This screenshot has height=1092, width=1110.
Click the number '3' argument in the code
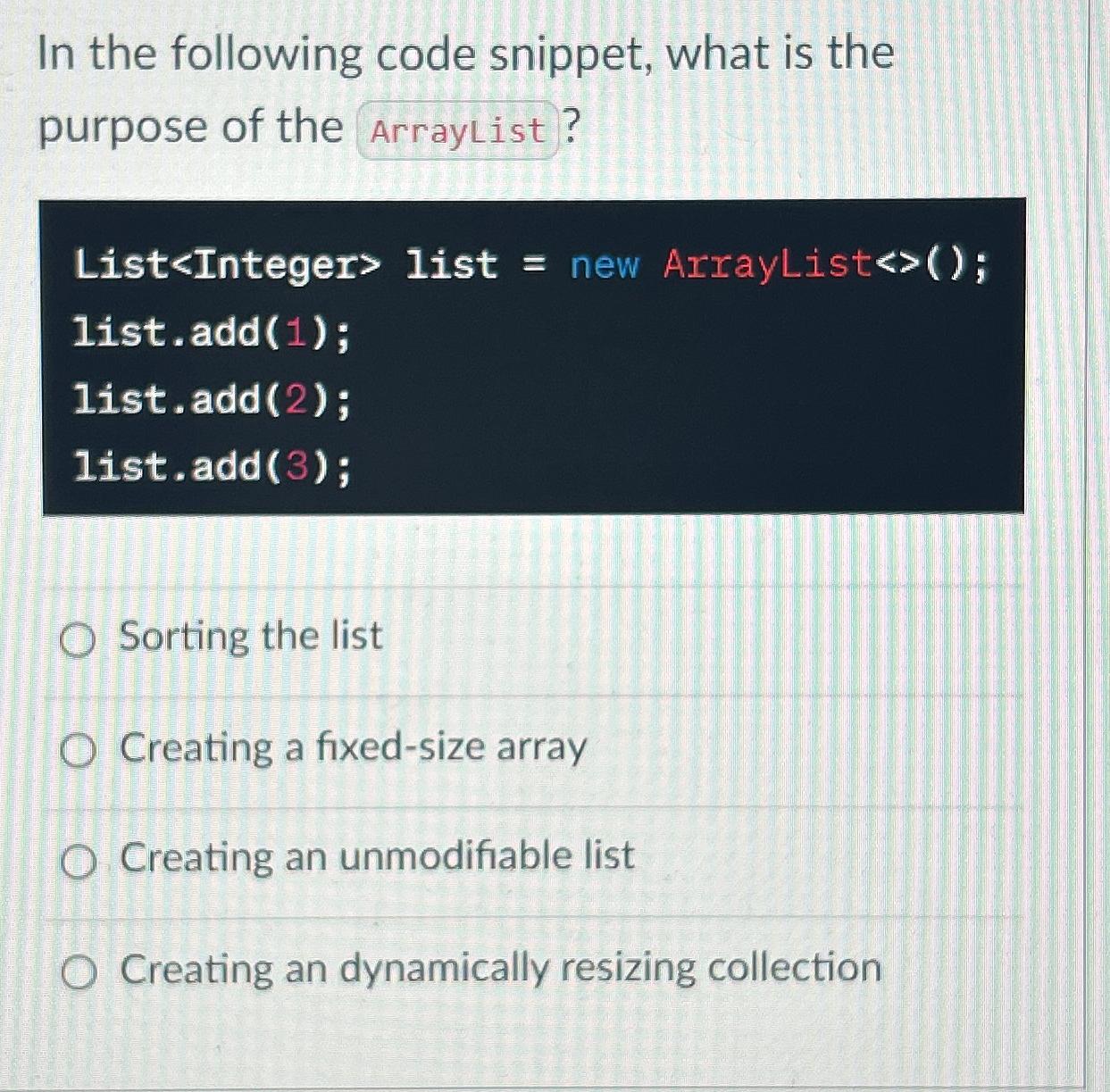tap(296, 466)
